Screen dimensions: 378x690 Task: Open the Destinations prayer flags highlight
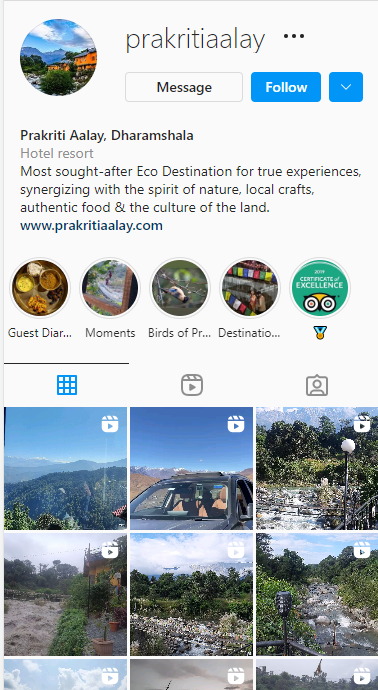(x=250, y=288)
